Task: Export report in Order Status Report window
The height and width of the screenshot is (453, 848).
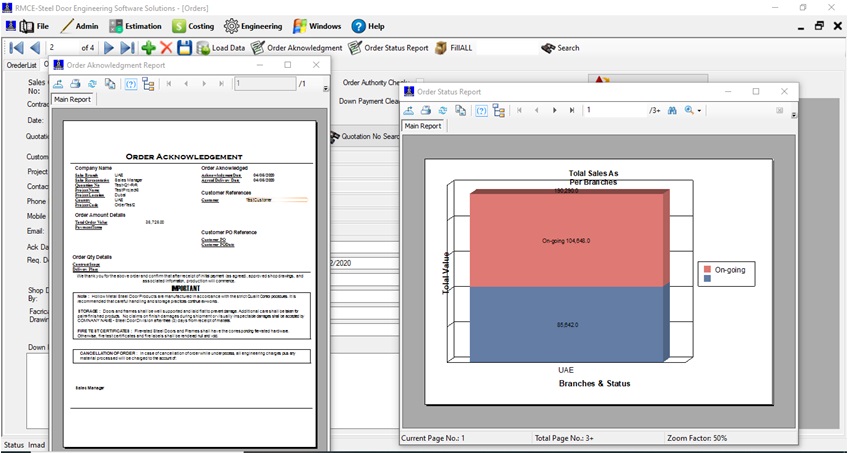Action: [409, 110]
